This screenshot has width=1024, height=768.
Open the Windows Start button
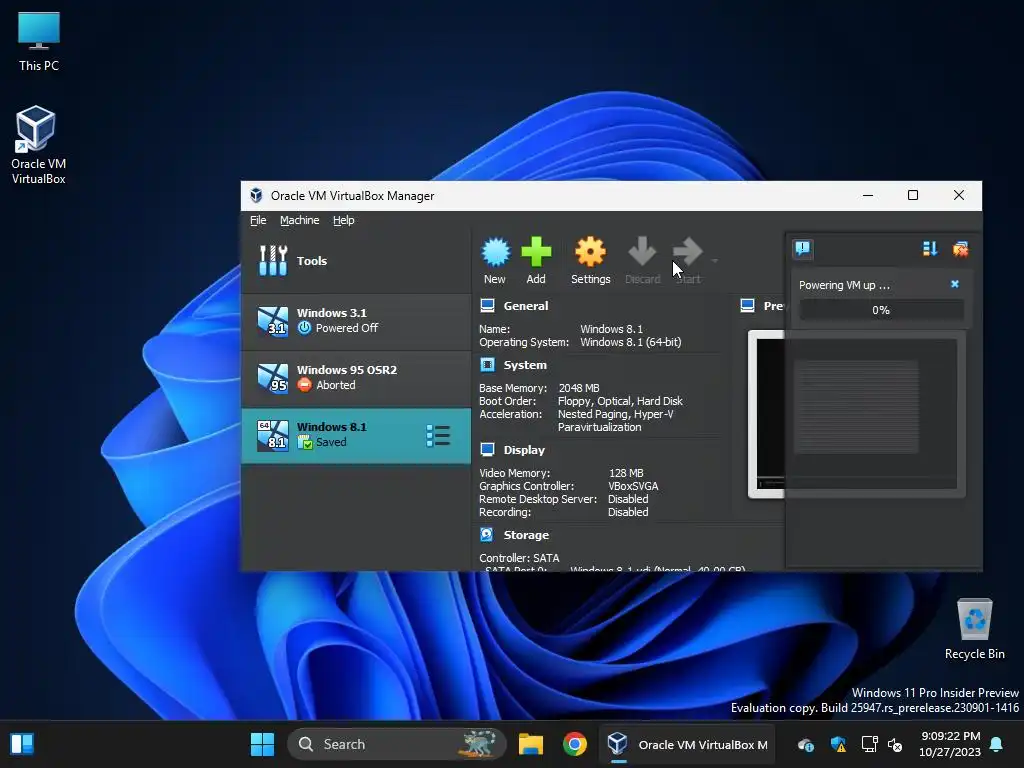pyautogui.click(x=263, y=744)
